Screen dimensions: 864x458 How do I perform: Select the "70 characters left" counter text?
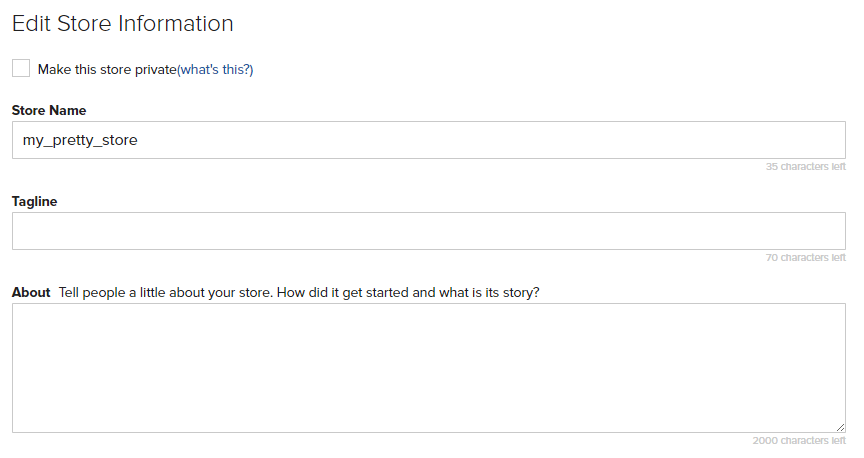tap(805, 257)
